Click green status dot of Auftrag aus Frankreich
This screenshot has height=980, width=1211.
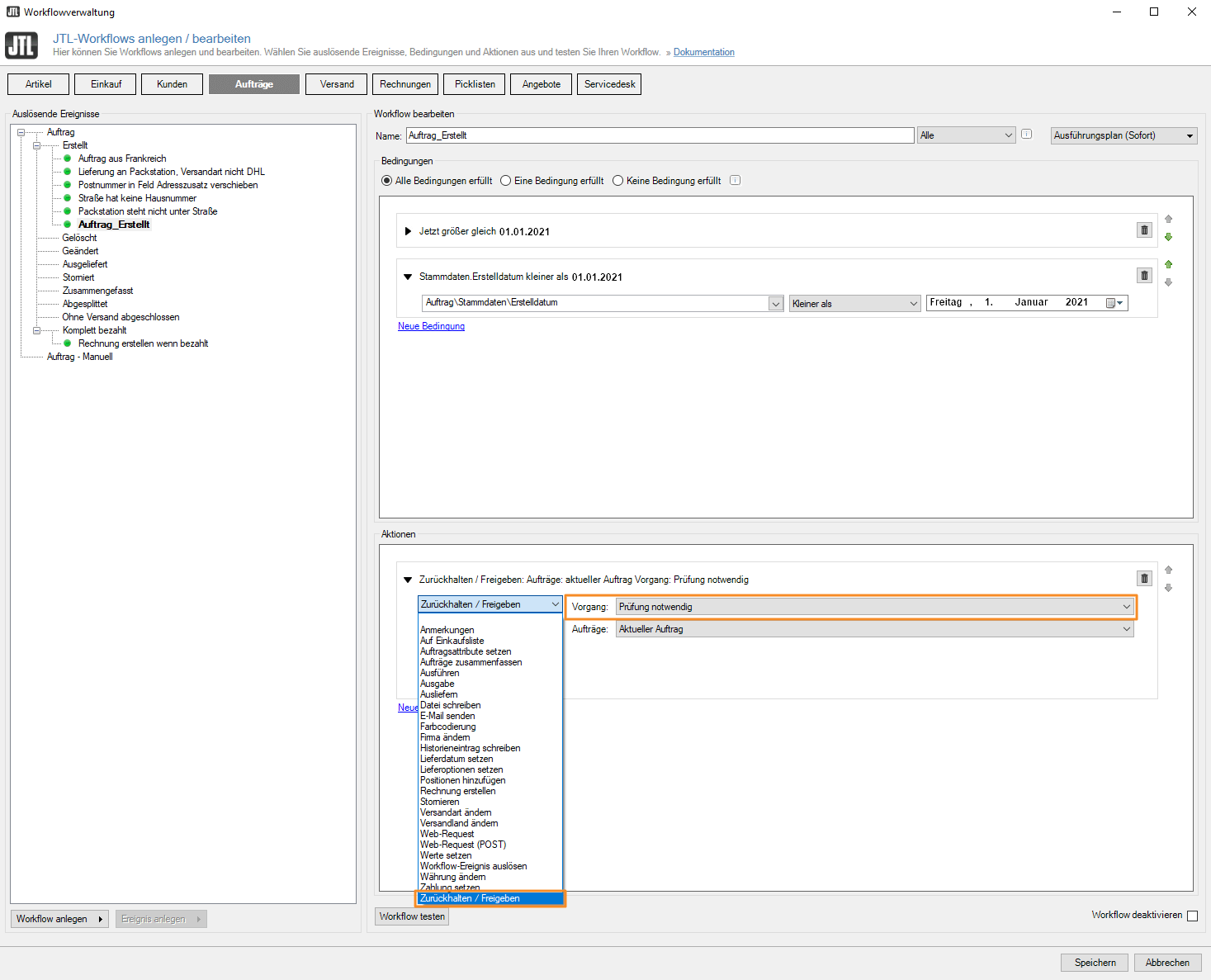click(x=68, y=159)
